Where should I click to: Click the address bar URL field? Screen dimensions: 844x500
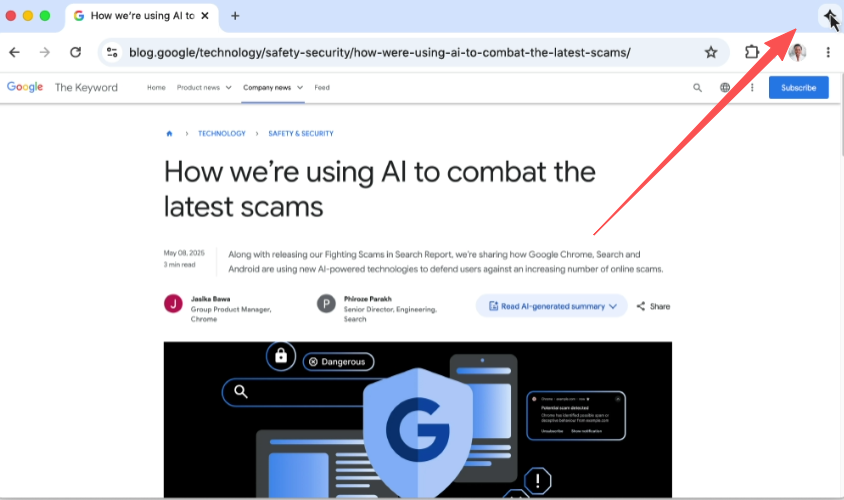pos(379,52)
